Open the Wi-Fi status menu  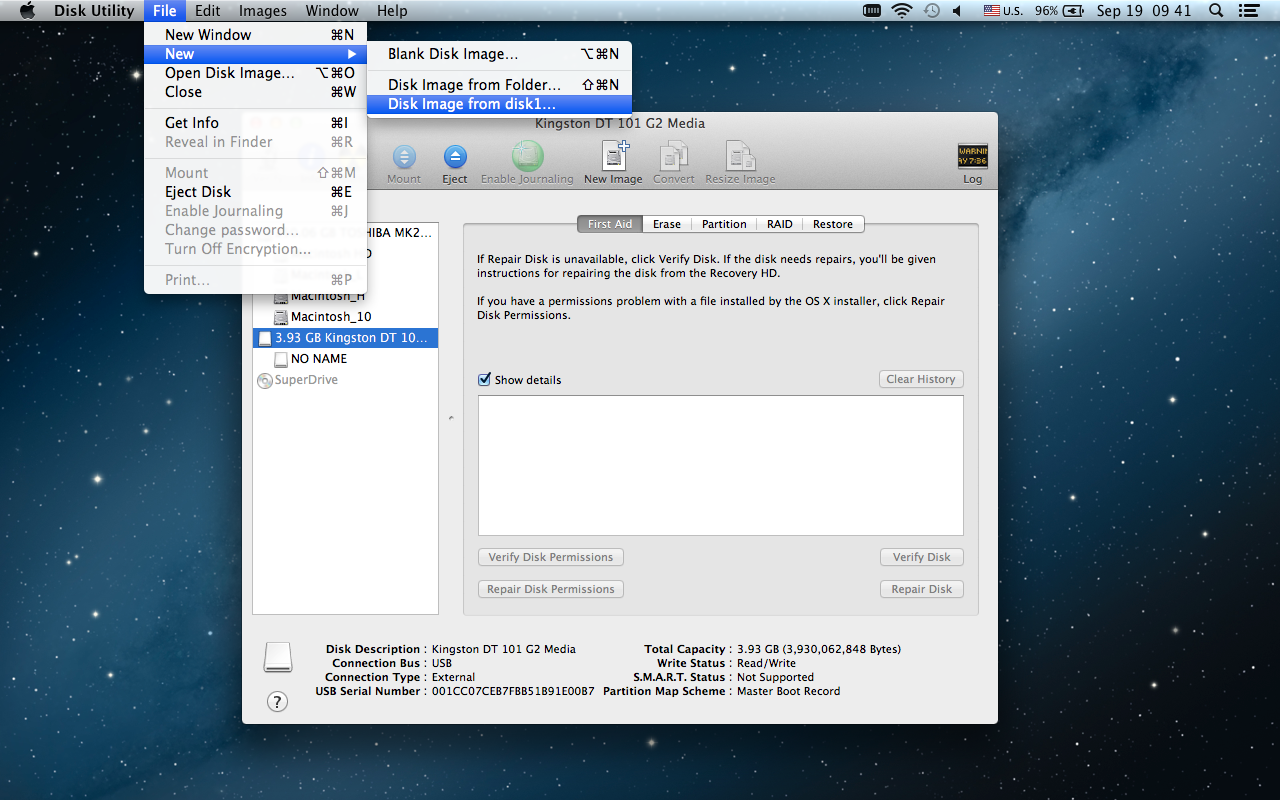point(901,11)
